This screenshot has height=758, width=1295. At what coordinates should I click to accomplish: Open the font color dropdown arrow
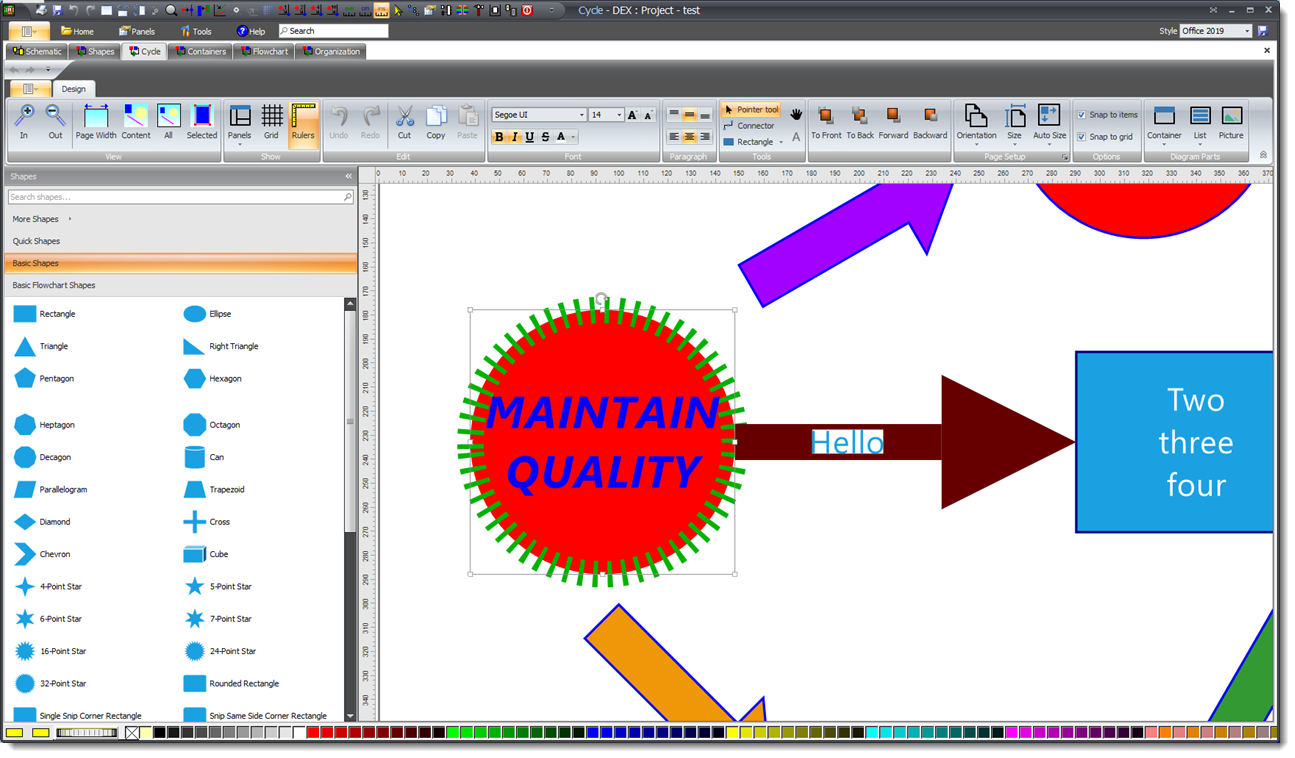(573, 137)
